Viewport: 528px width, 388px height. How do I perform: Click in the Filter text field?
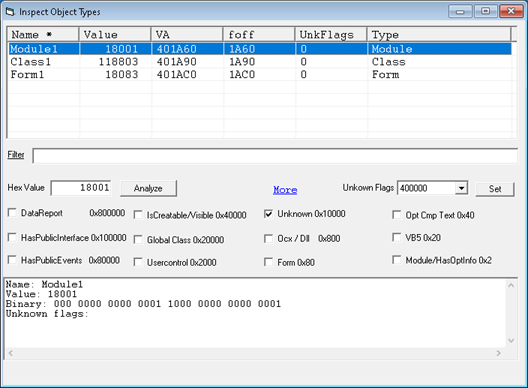[275, 156]
